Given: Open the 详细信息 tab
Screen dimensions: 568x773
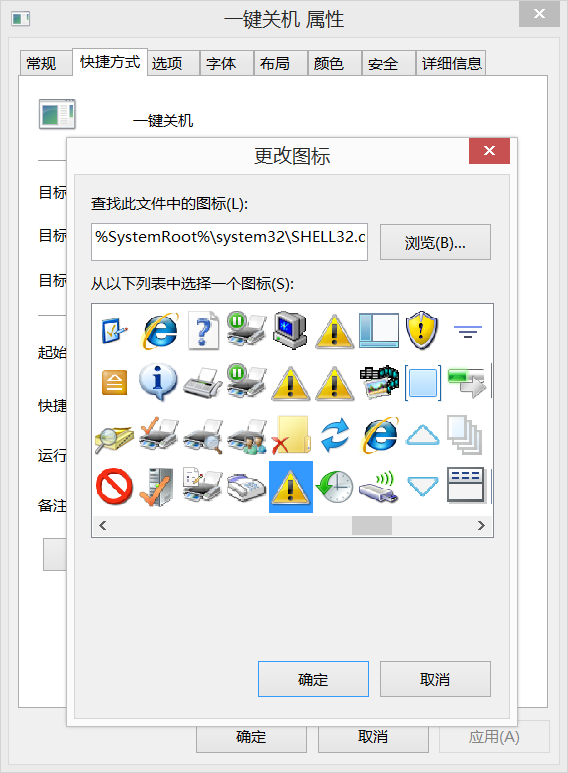Looking at the screenshot, I should click(x=451, y=63).
